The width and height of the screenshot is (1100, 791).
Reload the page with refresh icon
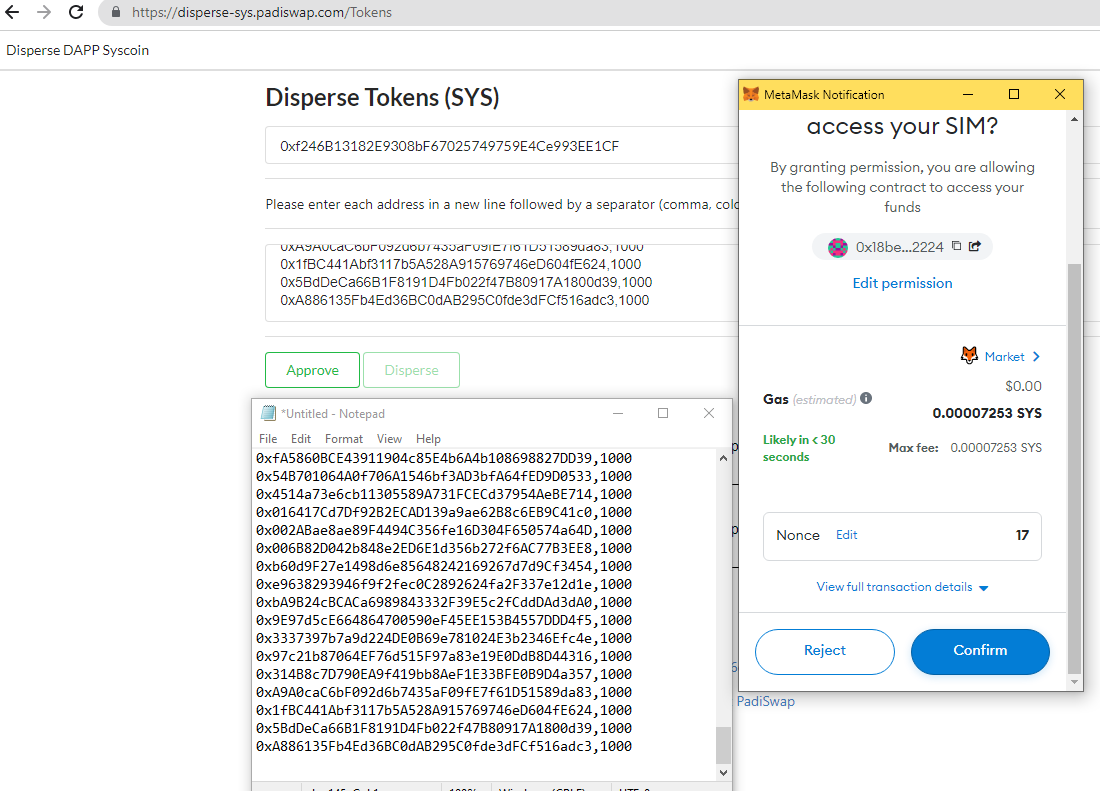tap(76, 12)
